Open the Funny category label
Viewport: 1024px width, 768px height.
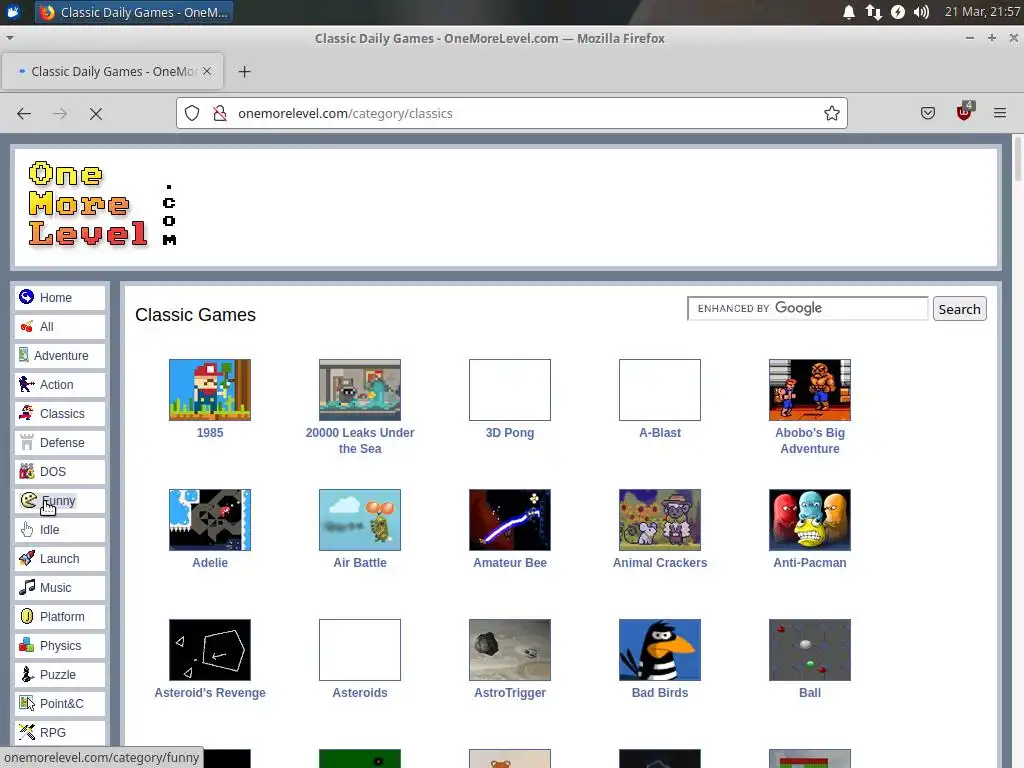[x=58, y=501]
